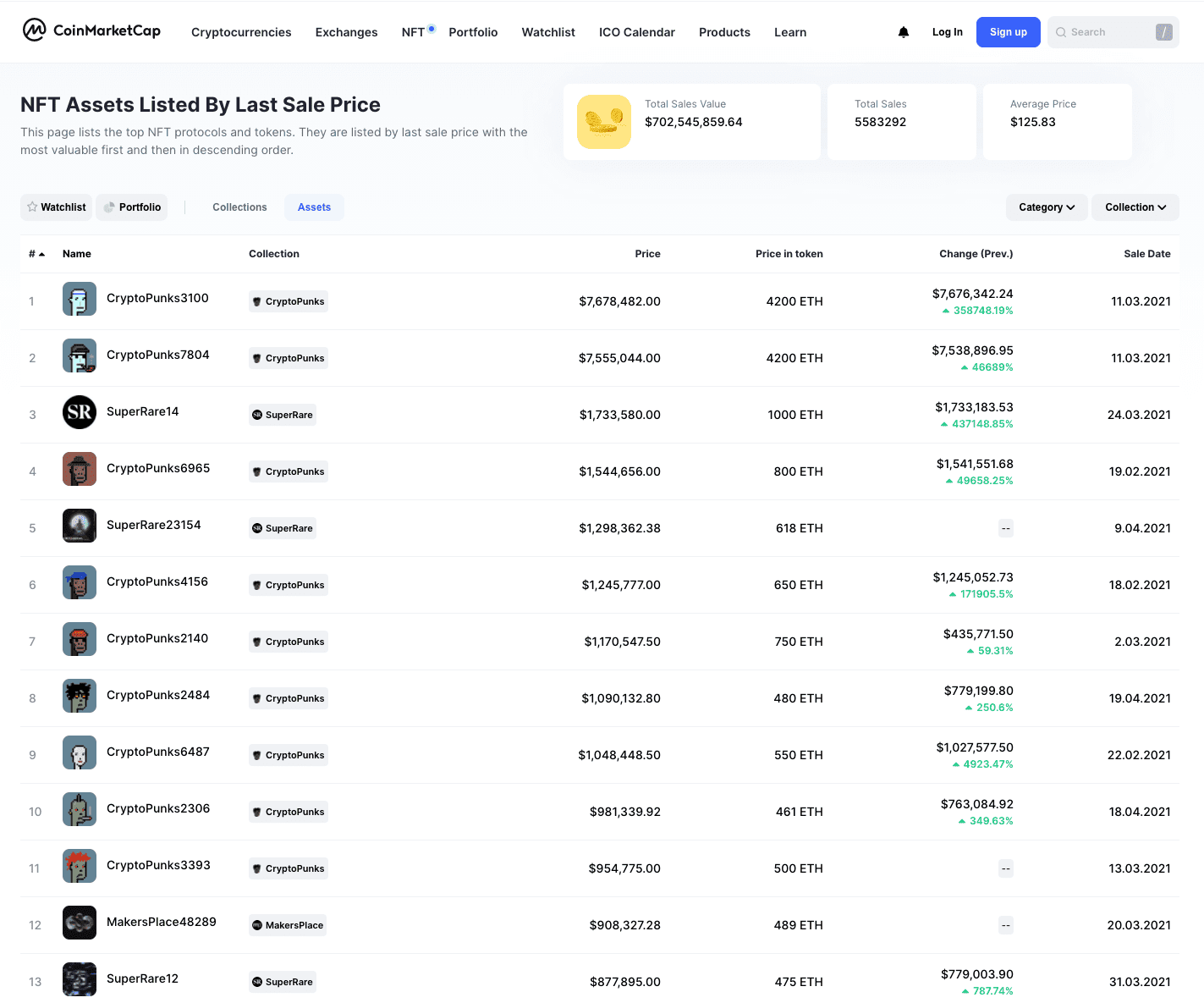This screenshot has height=1003, width=1204.
Task: Toggle the Portfolio filter button
Action: coord(132,207)
